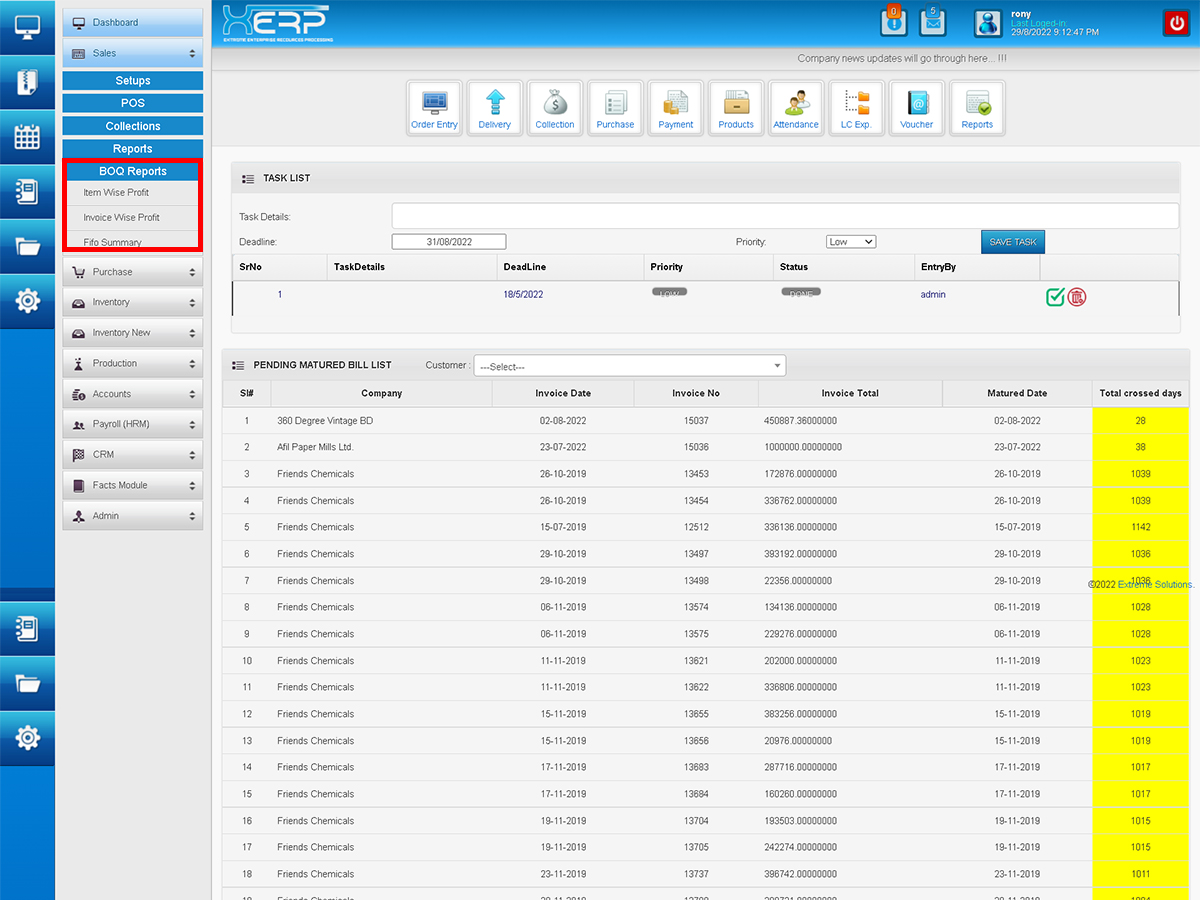Open the Priority dropdown set to Low
Image resolution: width=1200 pixels, height=900 pixels.
click(x=850, y=242)
